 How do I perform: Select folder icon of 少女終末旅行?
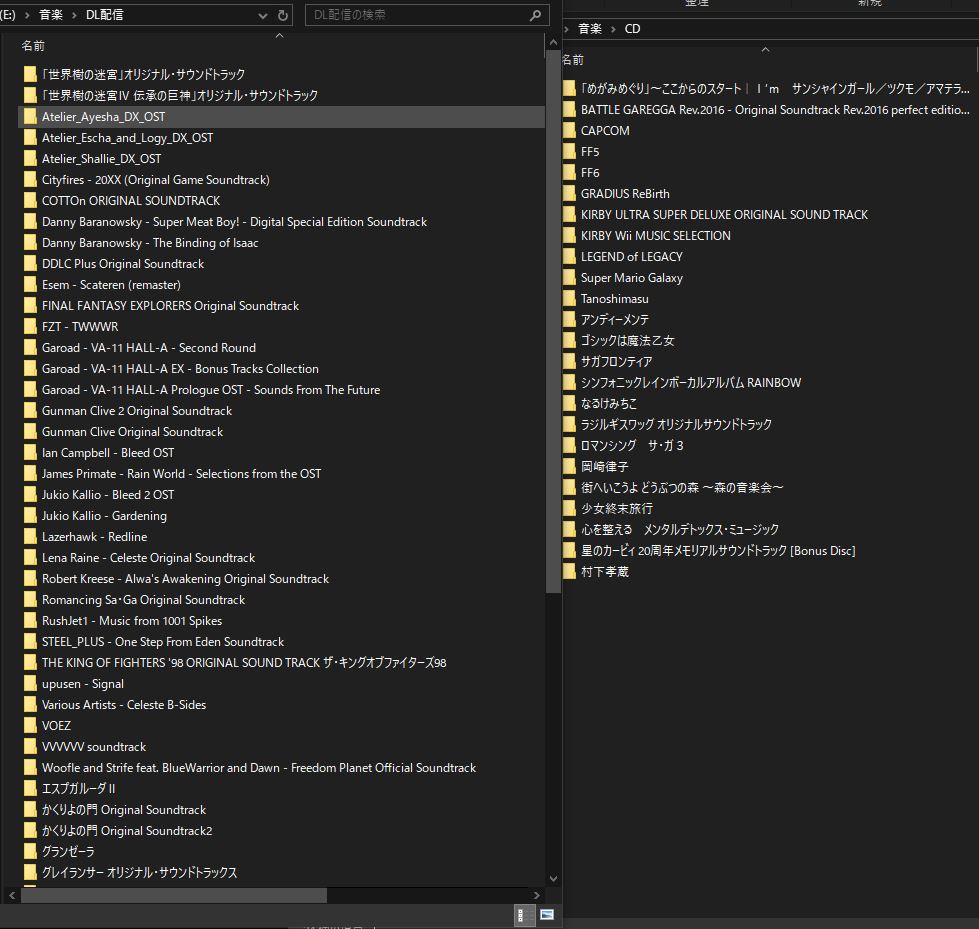click(x=569, y=509)
